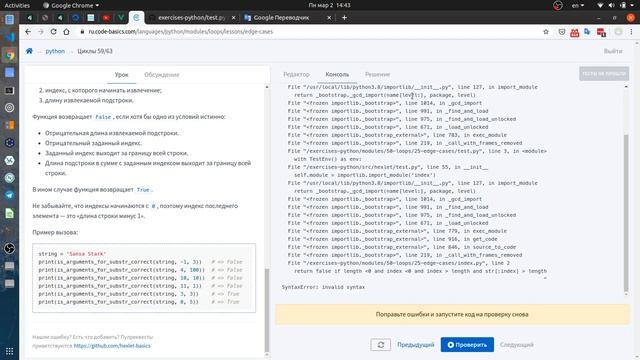640x360 pixels.
Task: Select the Урок tab
Action: [121, 75]
